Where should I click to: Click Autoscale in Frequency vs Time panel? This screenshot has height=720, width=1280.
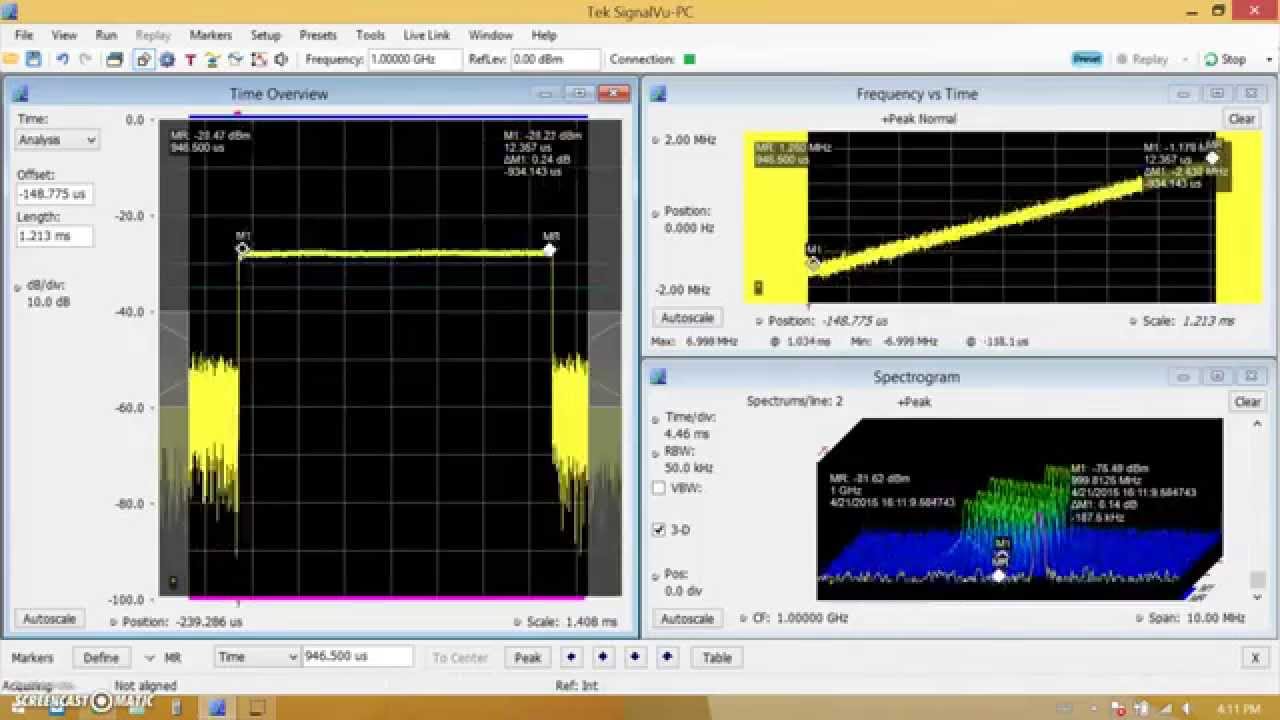point(687,318)
